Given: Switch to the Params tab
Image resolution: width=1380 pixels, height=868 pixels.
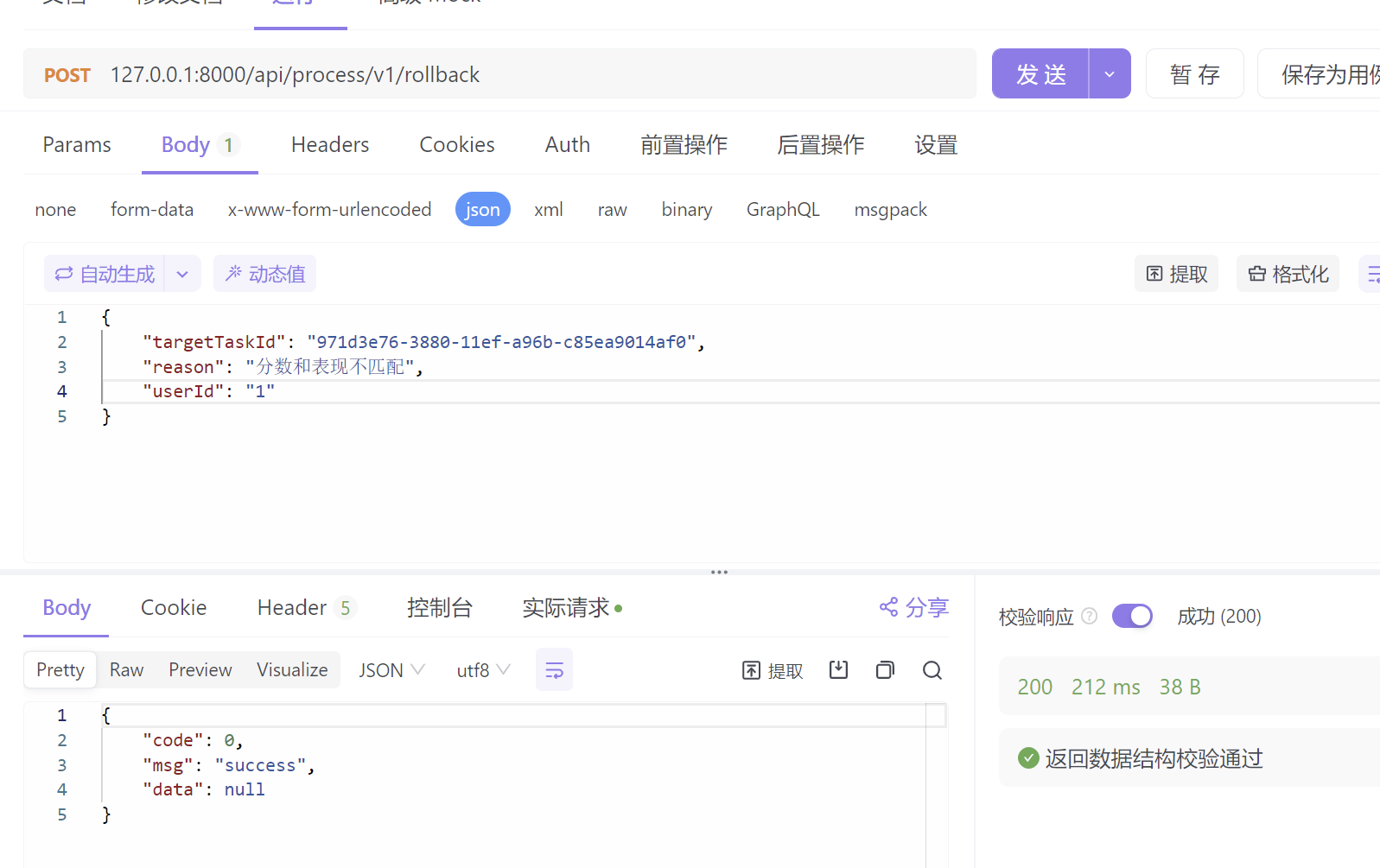Looking at the screenshot, I should coord(77,144).
